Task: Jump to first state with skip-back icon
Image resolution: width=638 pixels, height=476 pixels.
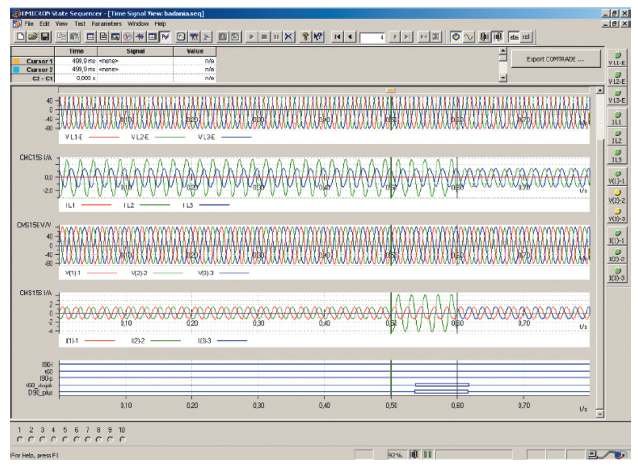Action: (x=337, y=37)
